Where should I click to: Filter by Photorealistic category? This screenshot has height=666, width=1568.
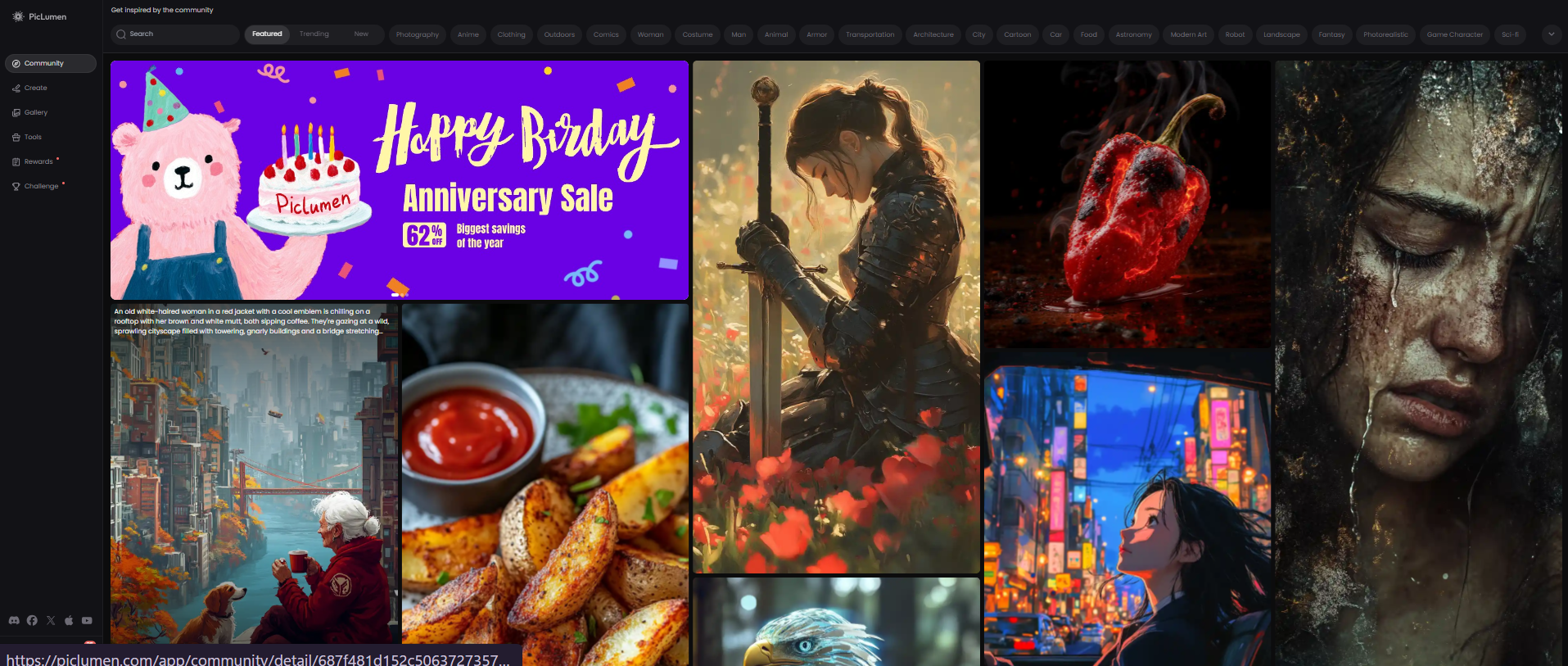click(1385, 34)
